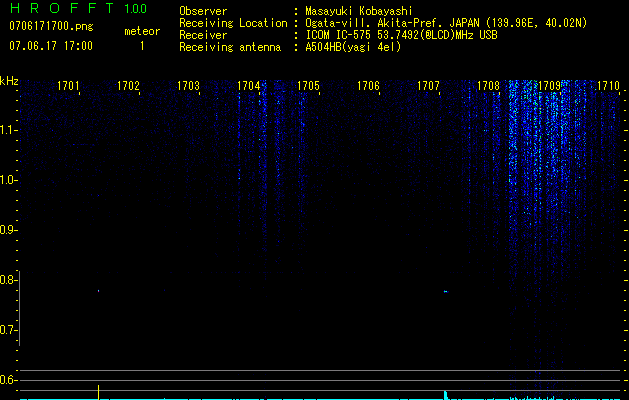Click the date stamp 07.06.17 17:00
Image resolution: width=629 pixels, height=400 pixels.
[51, 46]
